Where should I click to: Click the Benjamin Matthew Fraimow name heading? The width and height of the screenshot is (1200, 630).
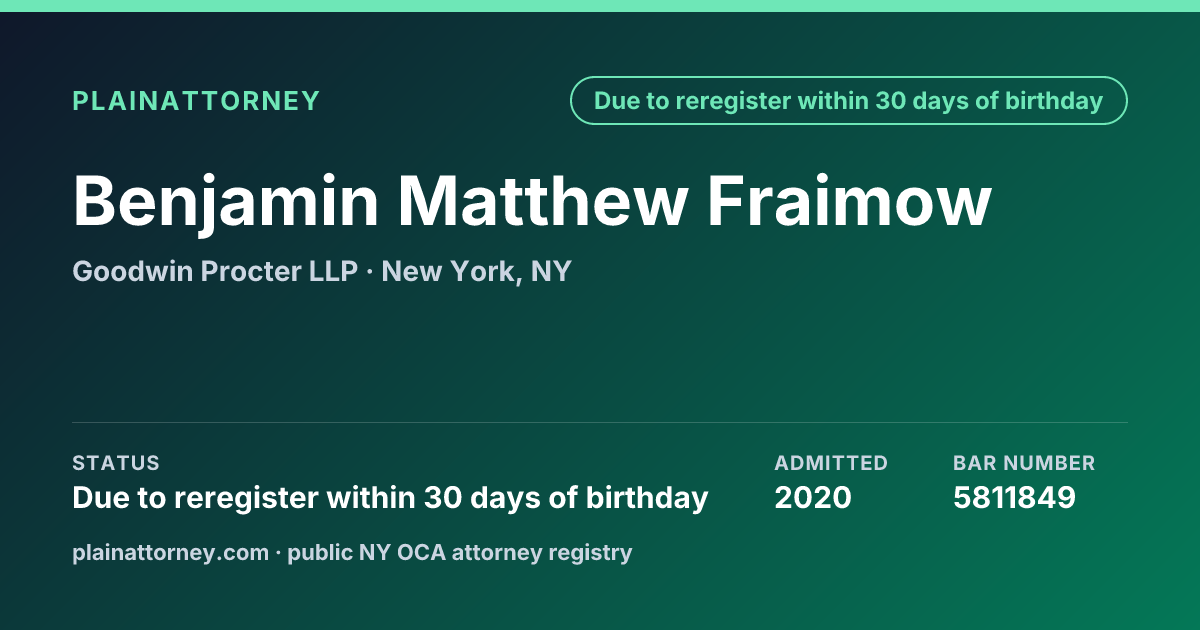pos(532,201)
